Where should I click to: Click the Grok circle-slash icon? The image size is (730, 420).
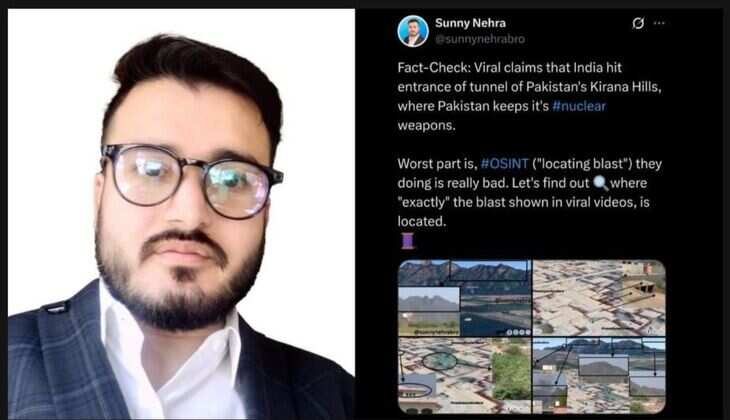pos(638,23)
